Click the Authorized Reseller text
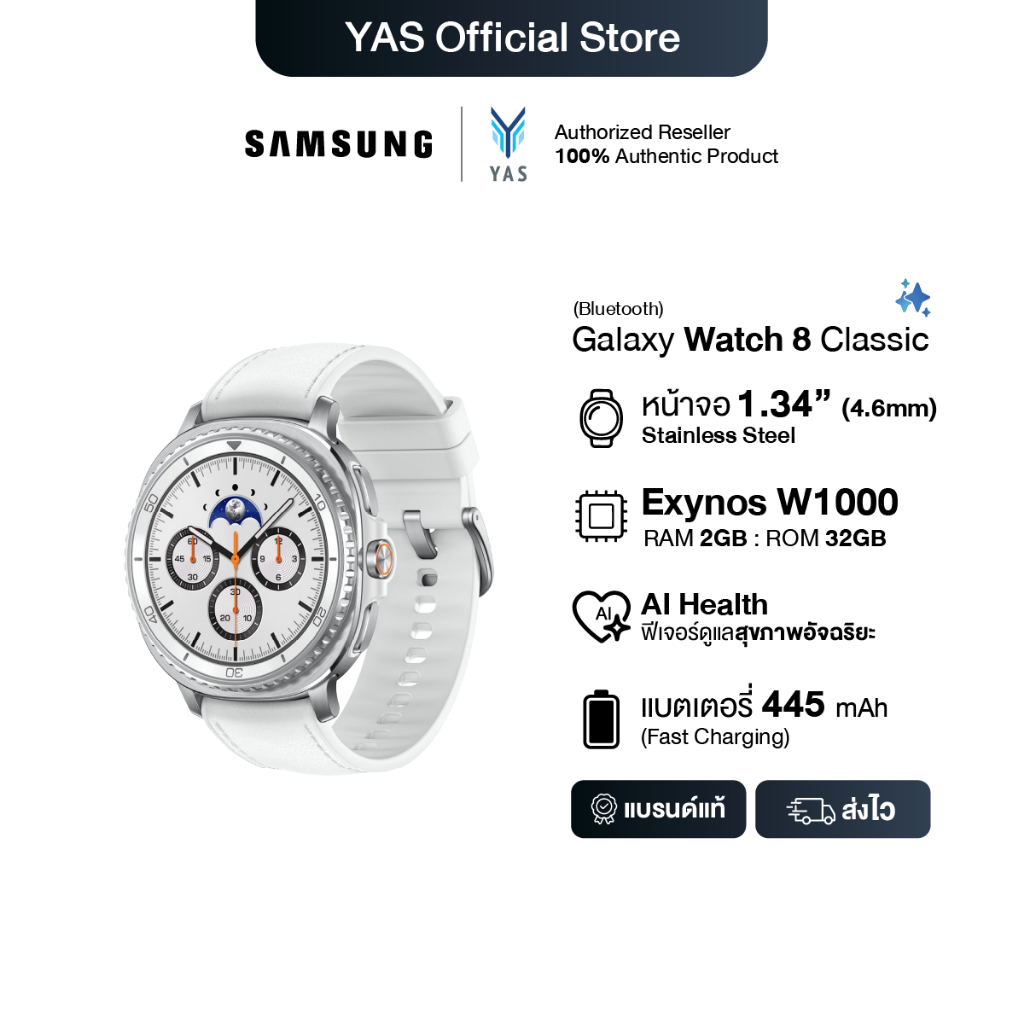Viewport: 1024px width, 1024px height. [x=642, y=132]
